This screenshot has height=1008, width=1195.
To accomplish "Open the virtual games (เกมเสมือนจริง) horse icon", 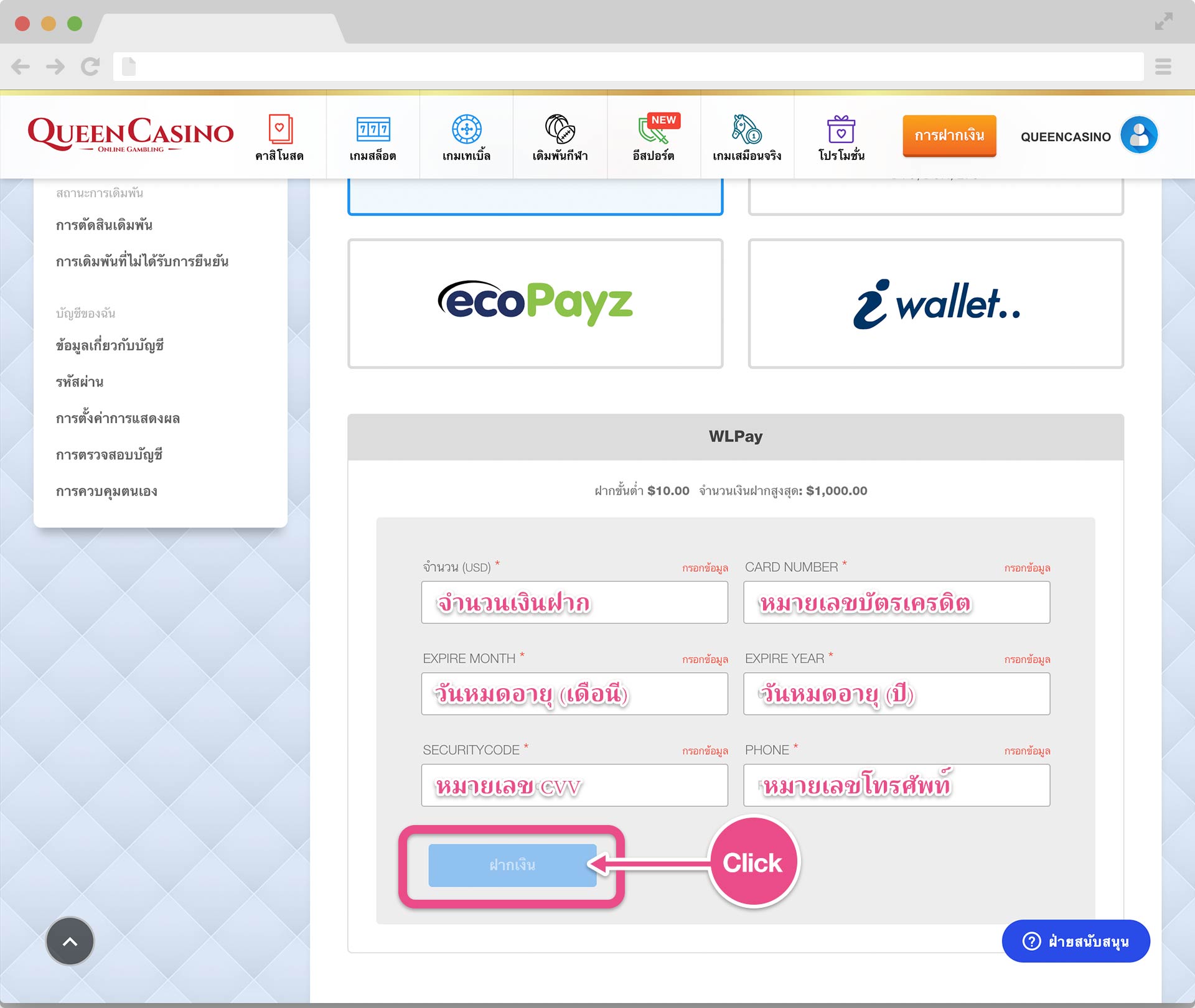I will pos(747,129).
